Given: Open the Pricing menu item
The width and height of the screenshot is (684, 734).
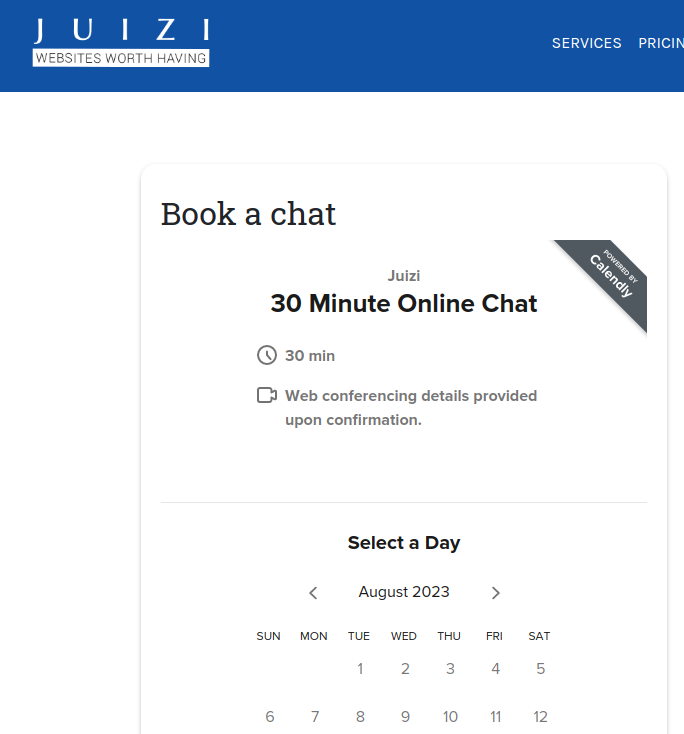Looking at the screenshot, I should tap(661, 43).
